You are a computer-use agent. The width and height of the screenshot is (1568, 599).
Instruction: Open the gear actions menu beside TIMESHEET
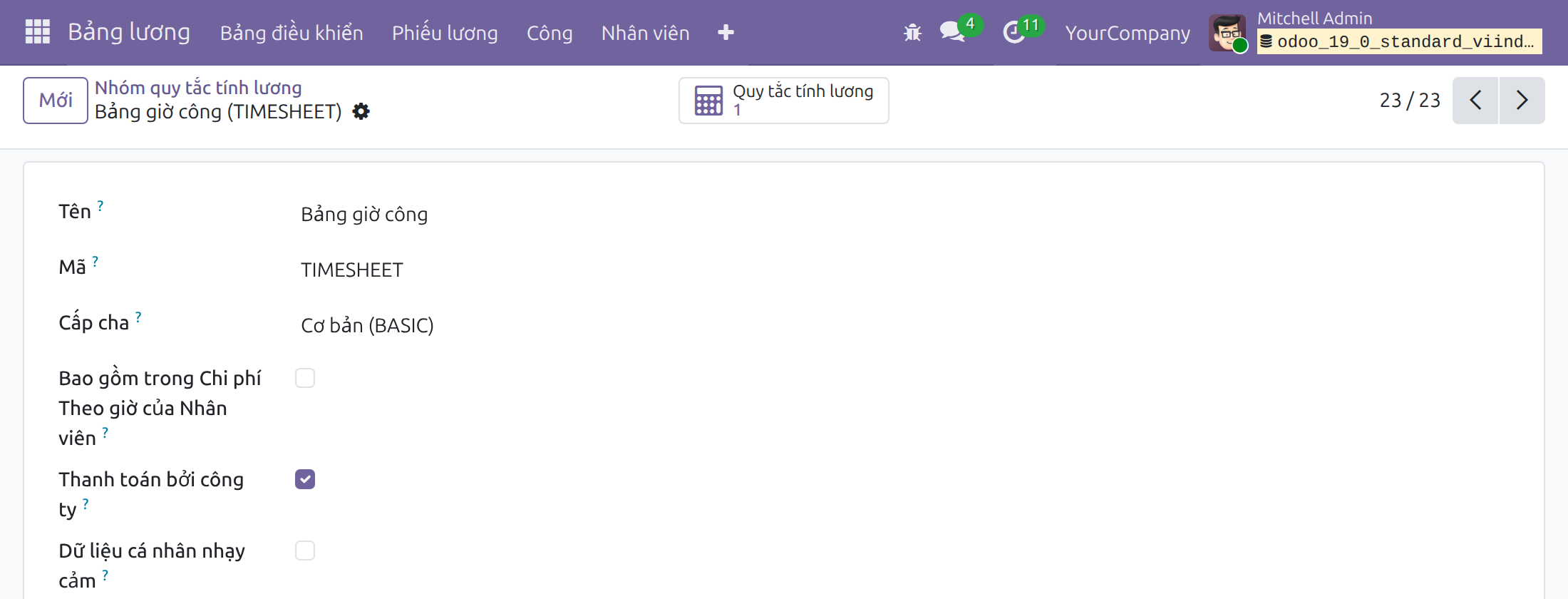coord(361,112)
